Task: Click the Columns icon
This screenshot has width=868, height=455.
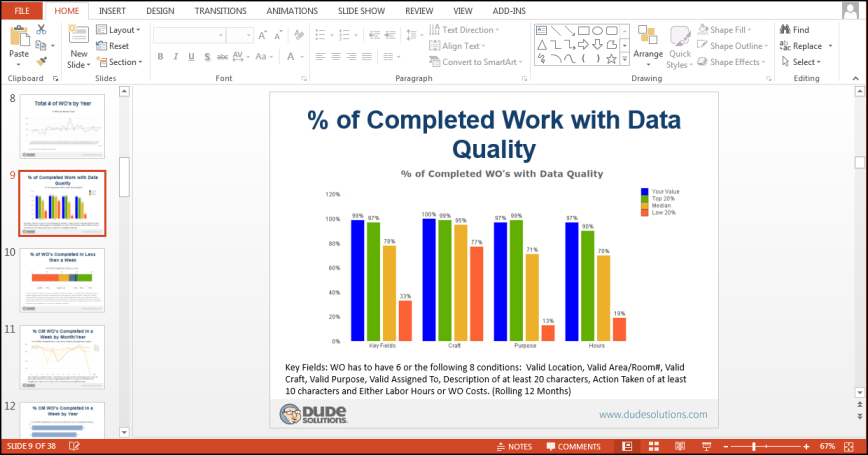Action: tap(390, 56)
